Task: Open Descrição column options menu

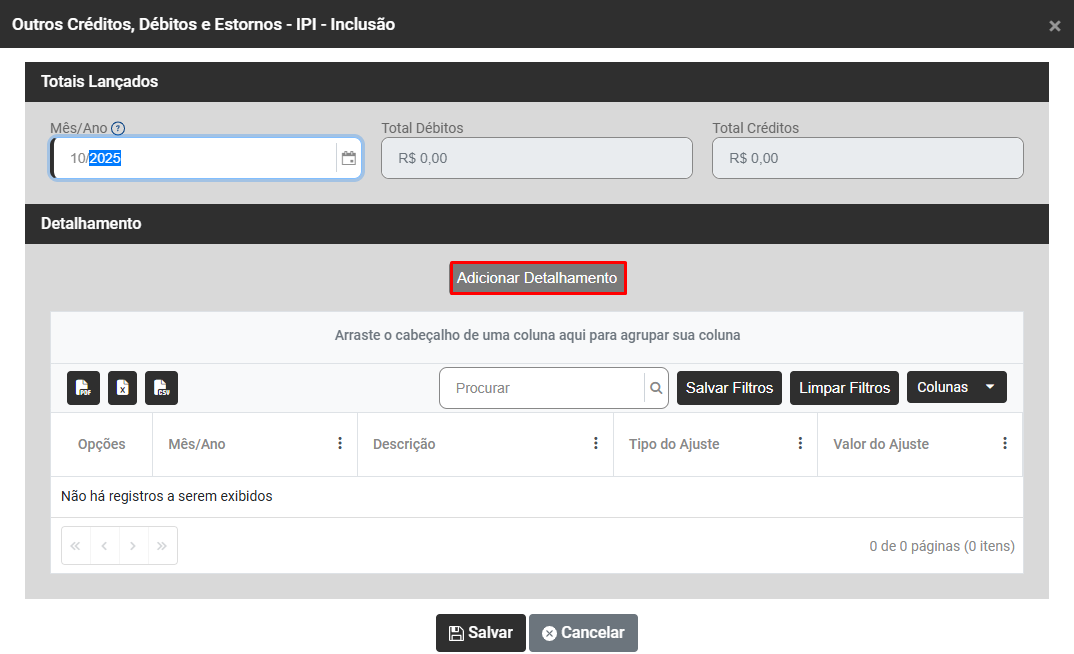Action: 596,444
